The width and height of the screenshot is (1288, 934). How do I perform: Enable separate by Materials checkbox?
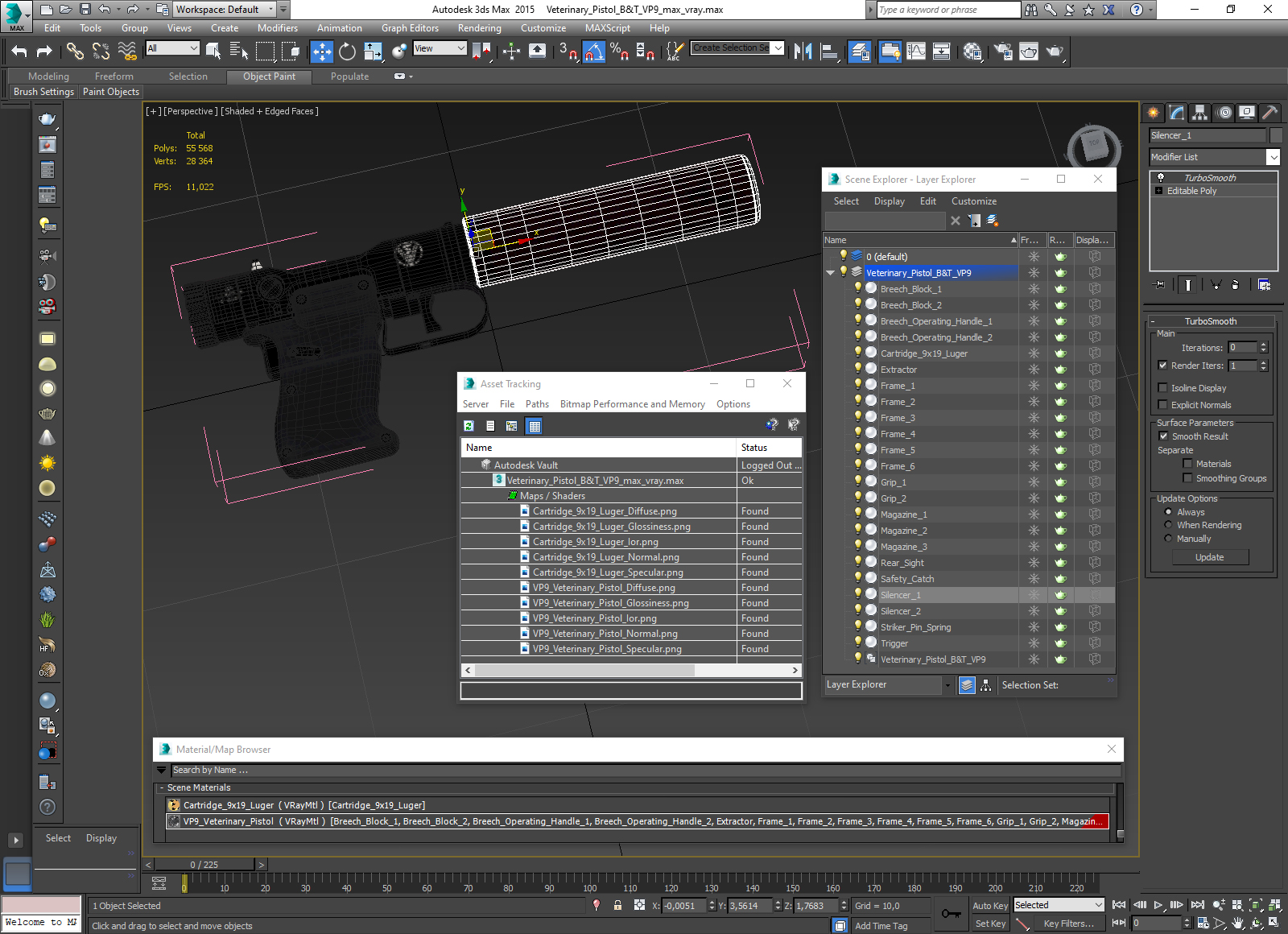pos(1187,464)
